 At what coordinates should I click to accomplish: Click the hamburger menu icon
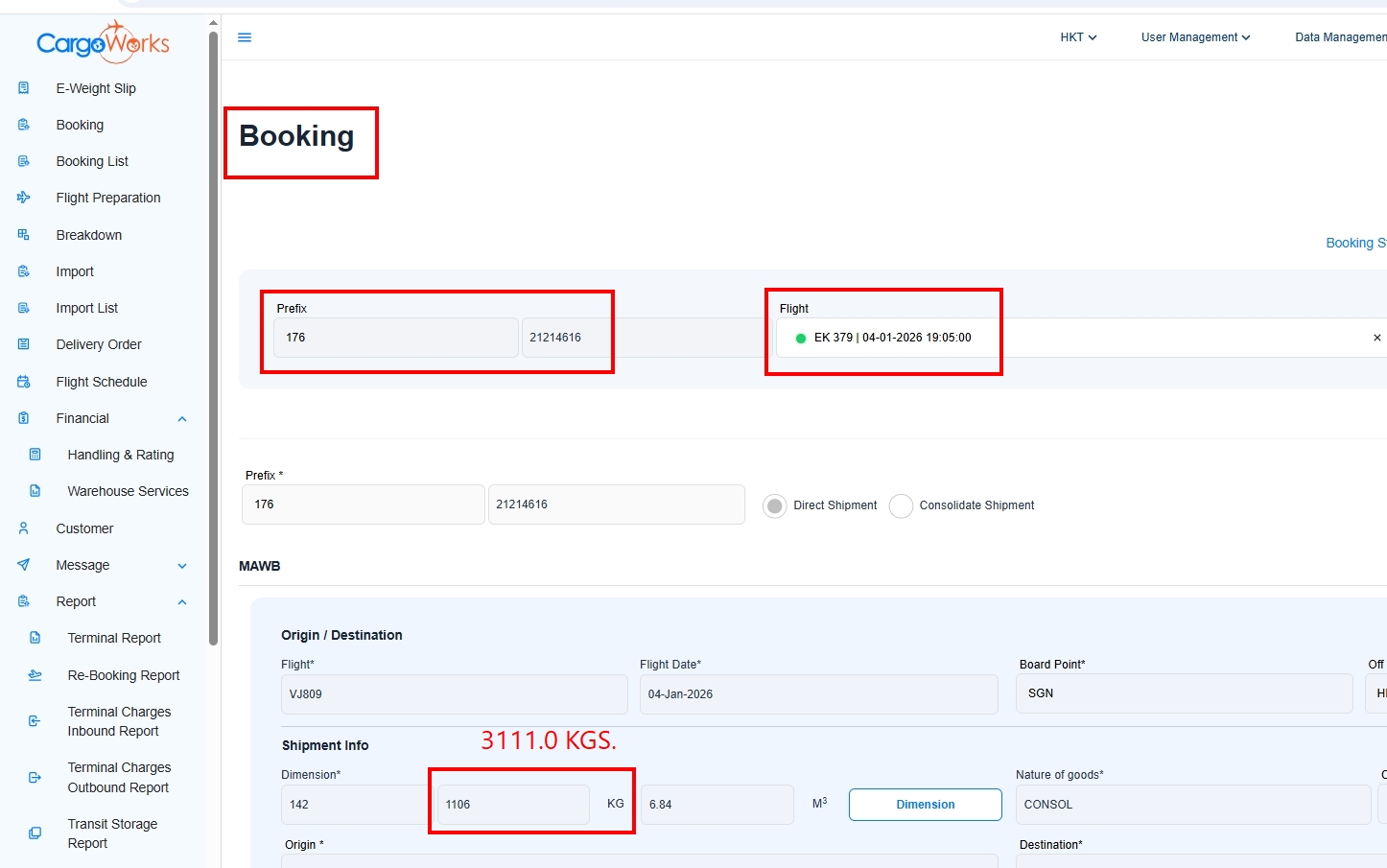[245, 37]
